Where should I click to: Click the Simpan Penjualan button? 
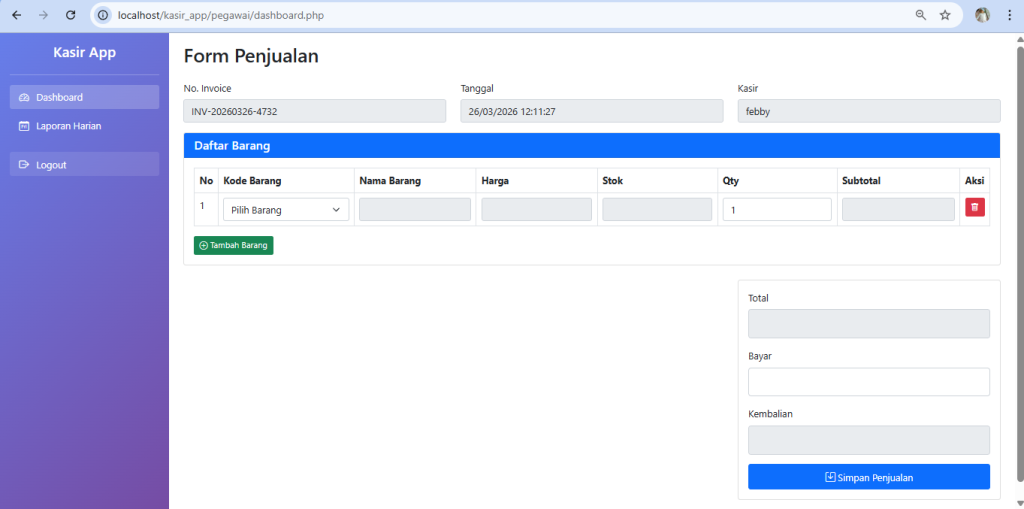coord(869,477)
